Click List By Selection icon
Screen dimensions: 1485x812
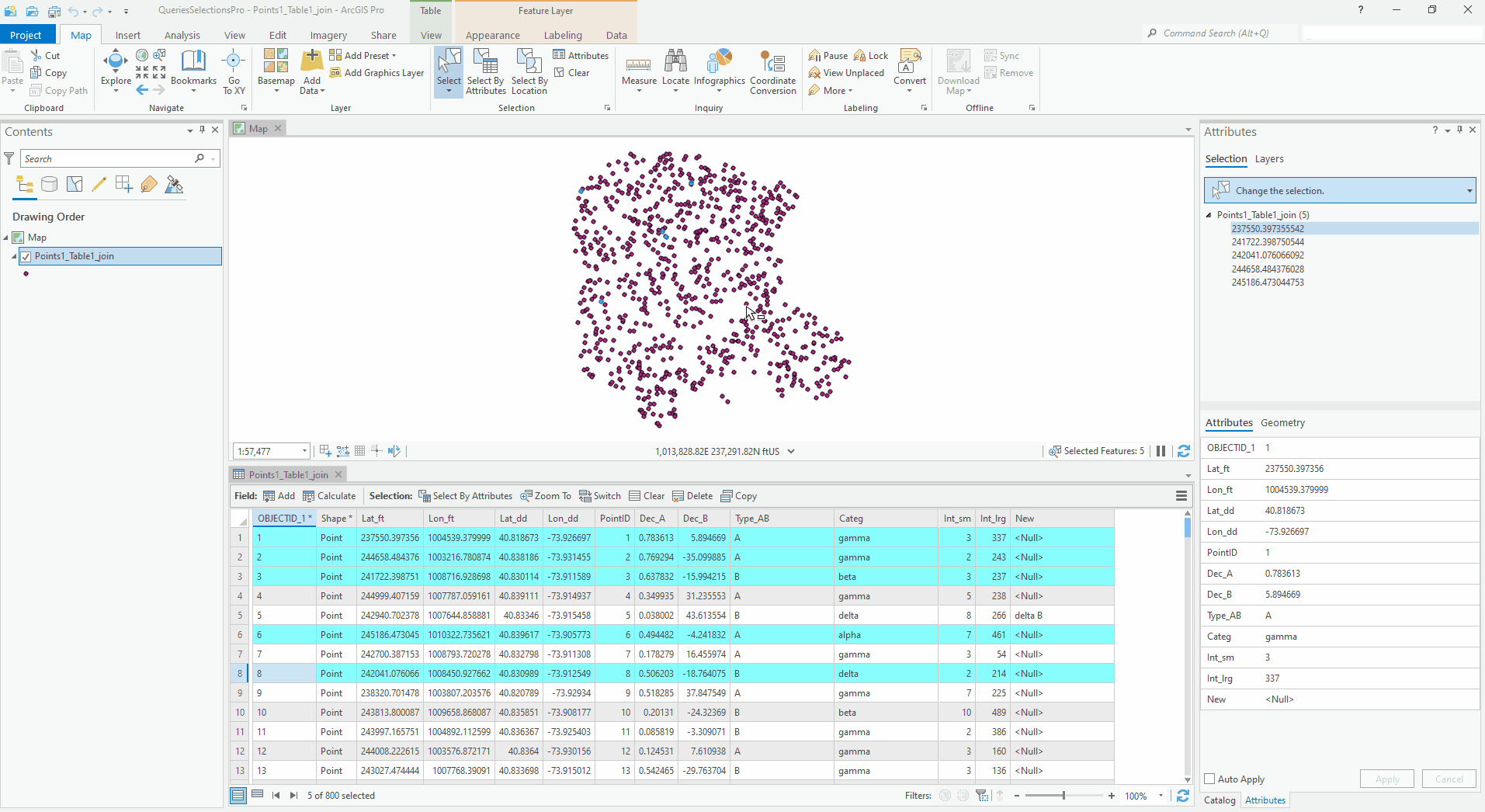(75, 184)
